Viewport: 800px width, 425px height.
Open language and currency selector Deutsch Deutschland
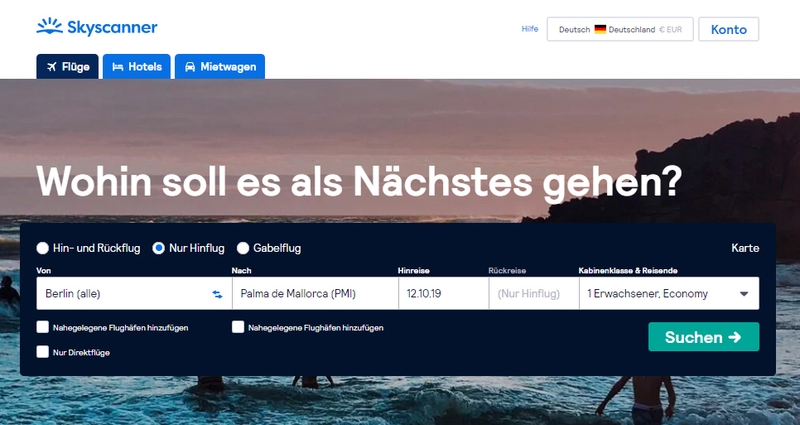[620, 29]
